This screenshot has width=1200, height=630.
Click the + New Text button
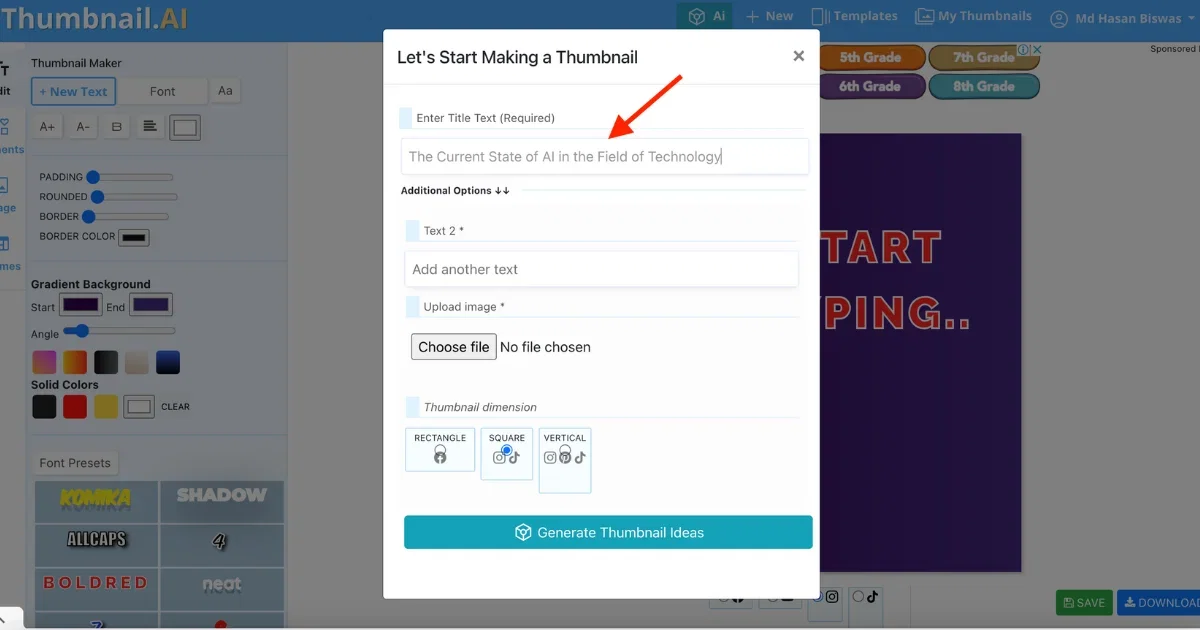[74, 91]
